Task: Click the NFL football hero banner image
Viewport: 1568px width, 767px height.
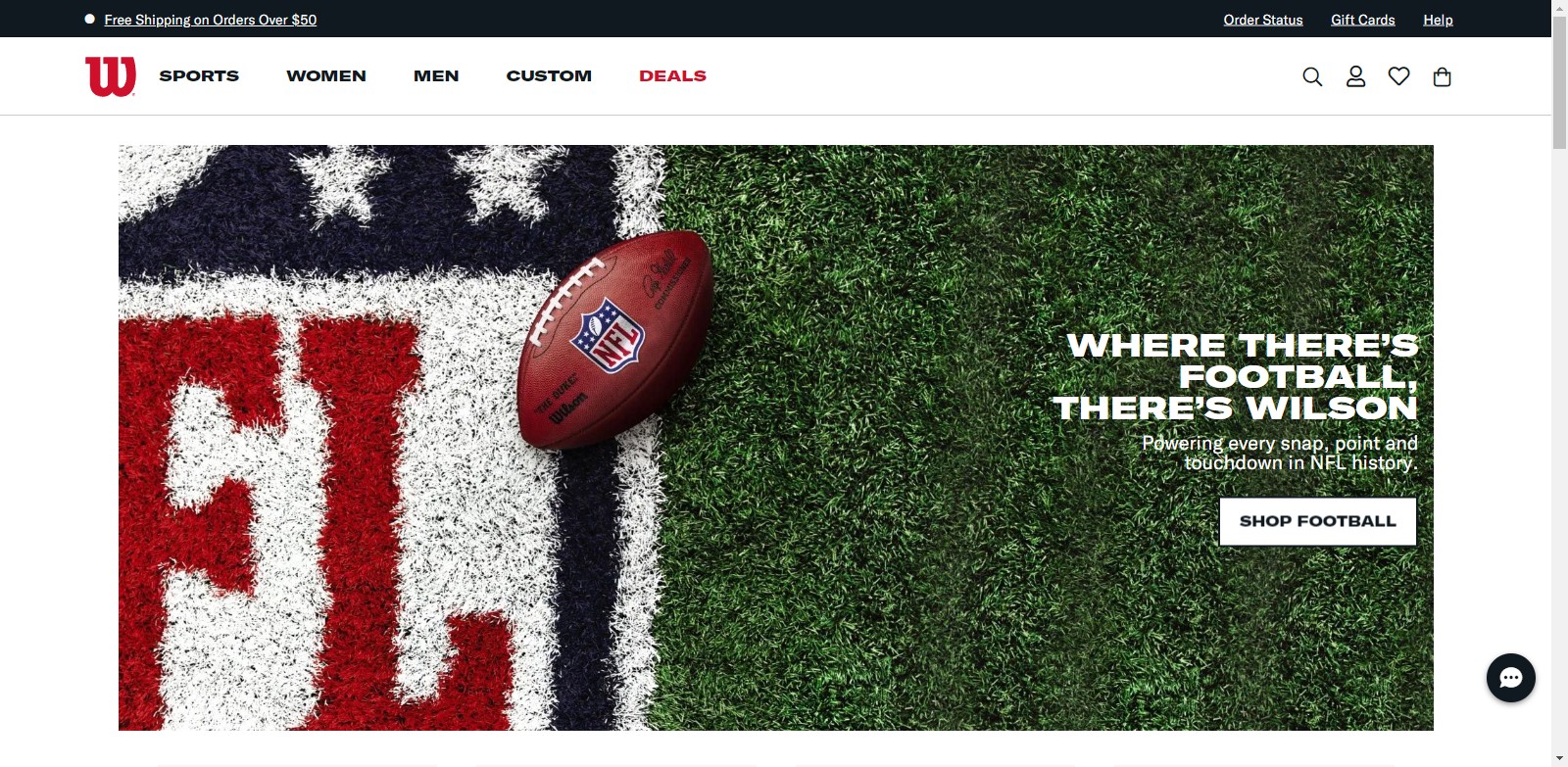Action: pyautogui.click(x=775, y=438)
